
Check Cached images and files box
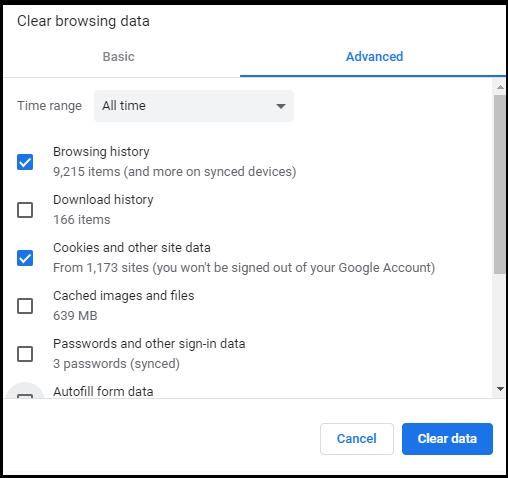click(25, 306)
